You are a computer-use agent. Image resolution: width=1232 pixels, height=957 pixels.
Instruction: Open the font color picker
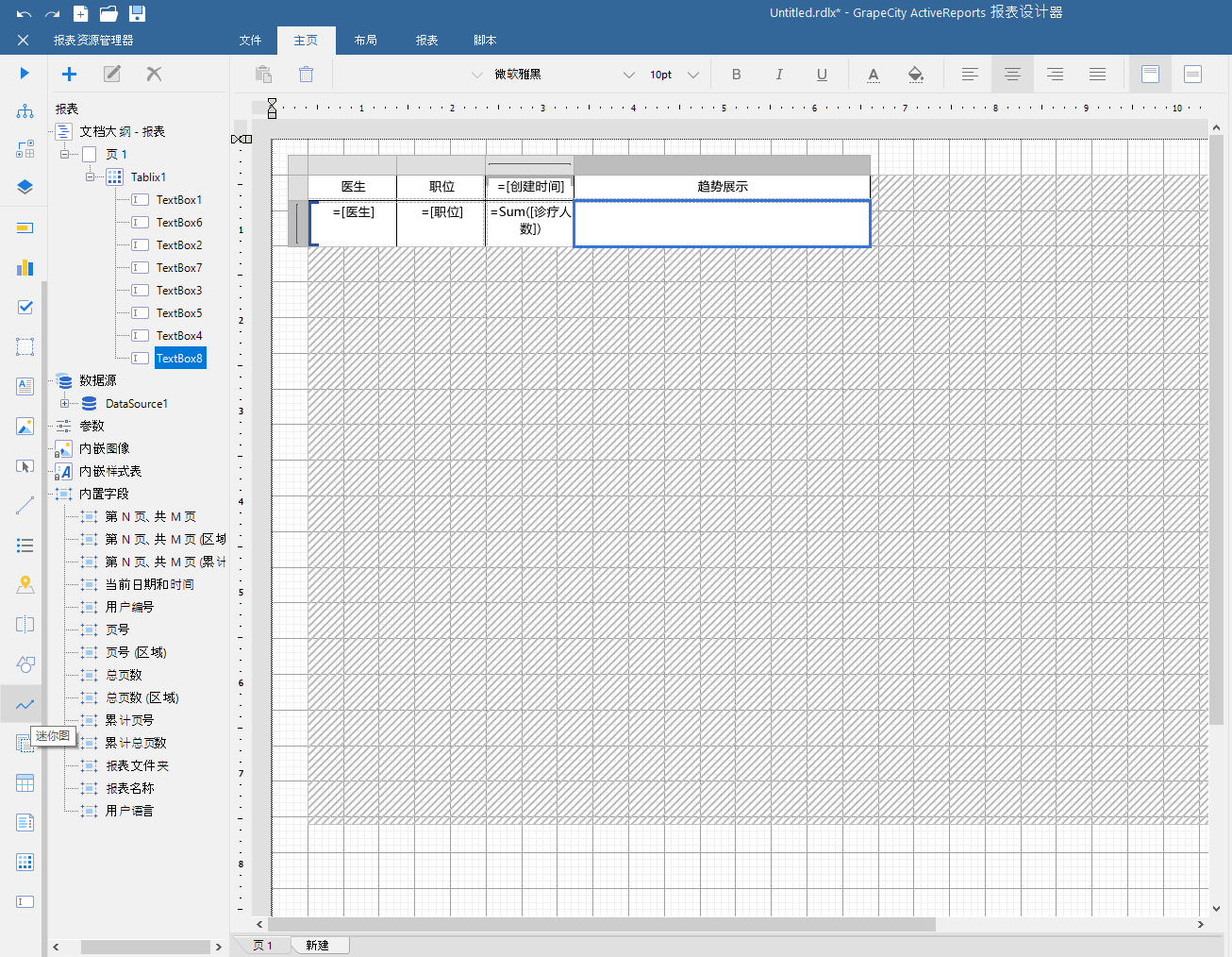874,74
